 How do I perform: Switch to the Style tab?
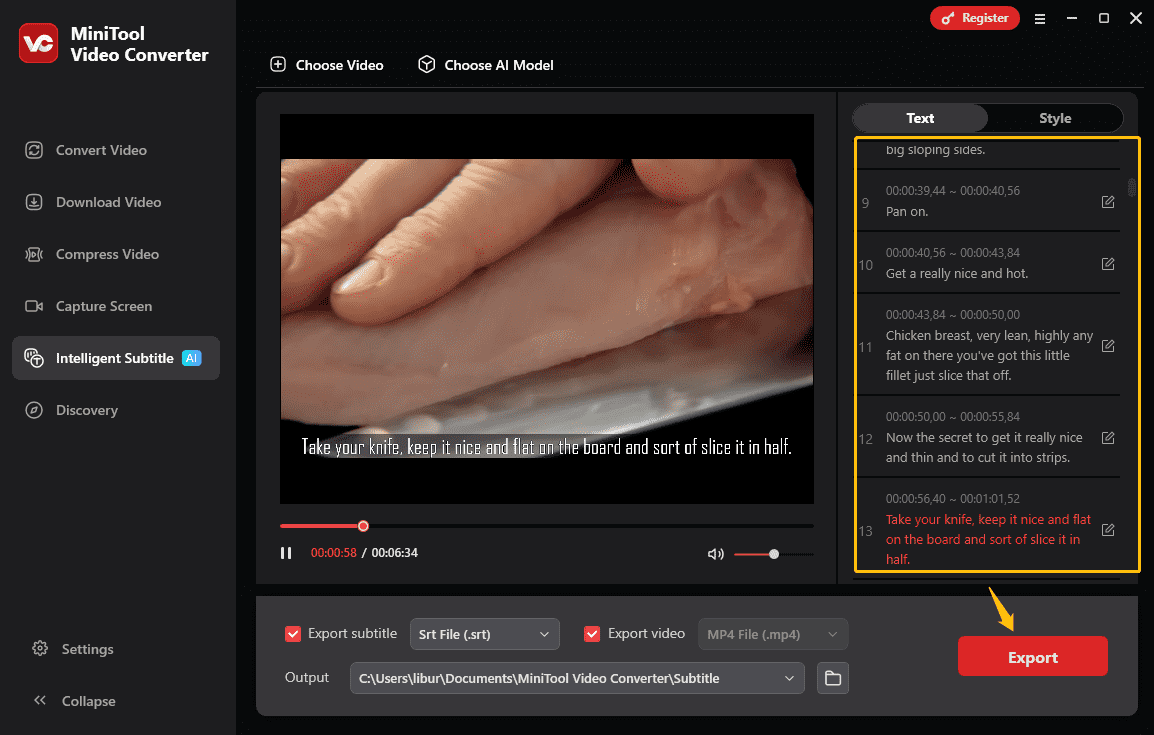tap(1055, 118)
